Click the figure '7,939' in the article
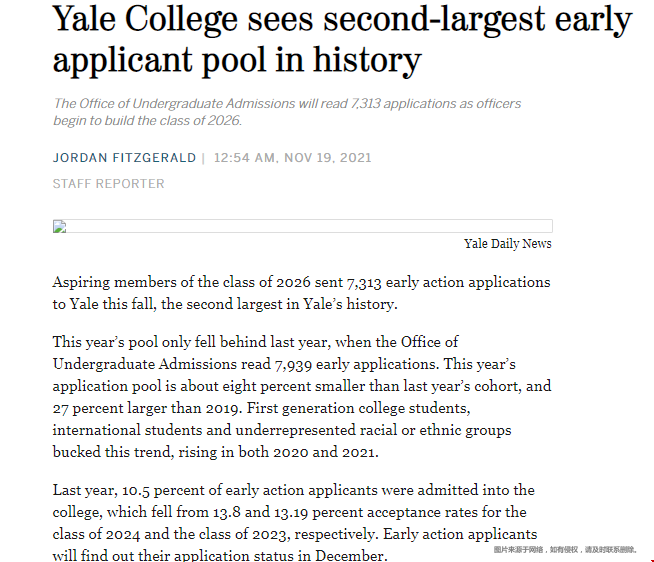654x562 pixels. pos(293,364)
